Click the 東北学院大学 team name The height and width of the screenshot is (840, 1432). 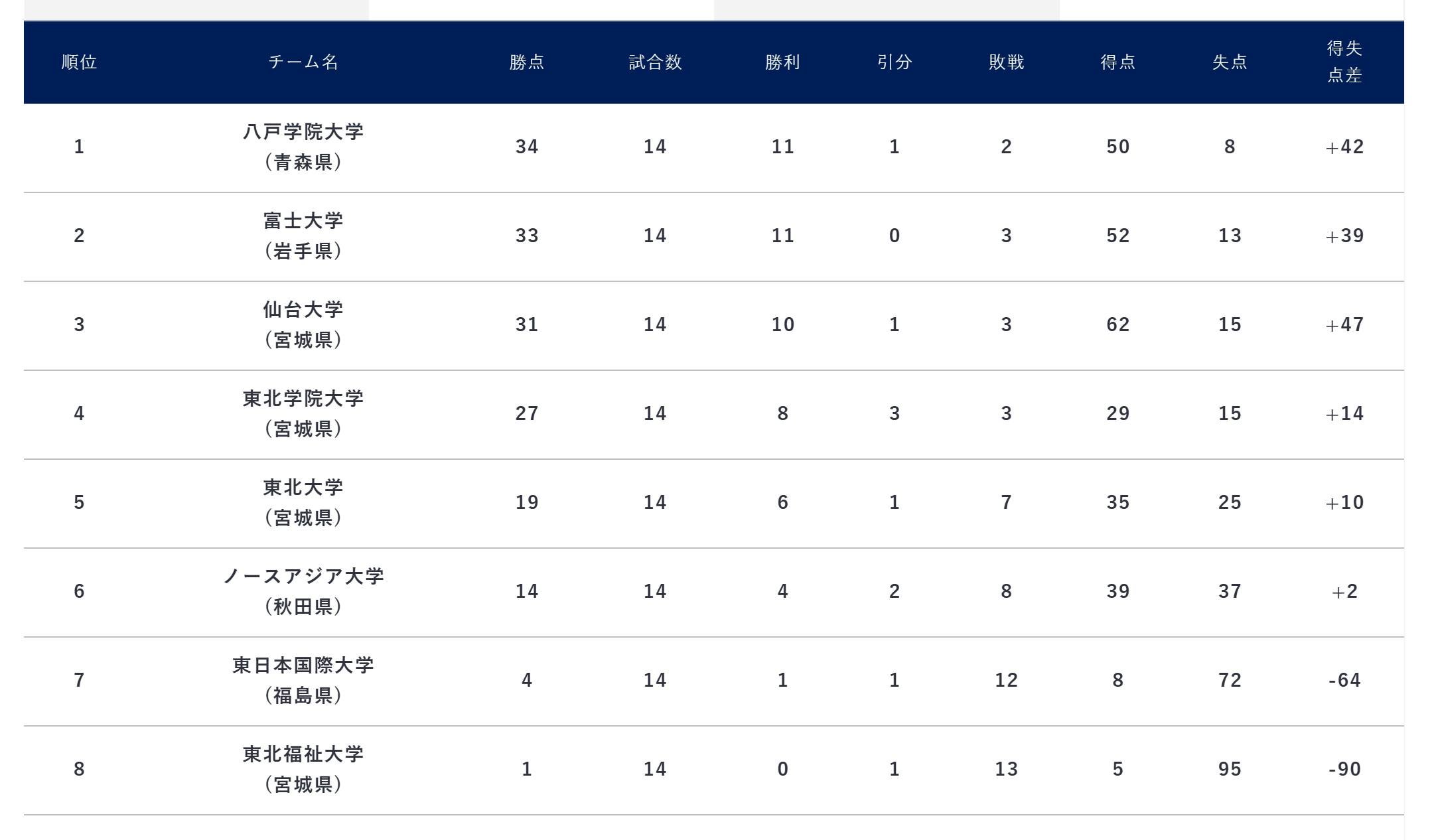coord(303,399)
